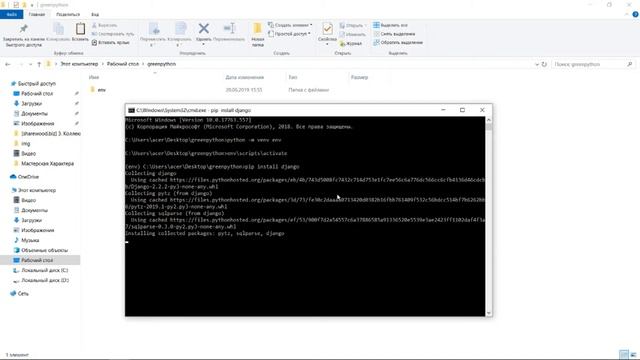The image size is (640, 360).
Task: Click 'Этот компьютер' in the address bar
Action: [x=79, y=64]
